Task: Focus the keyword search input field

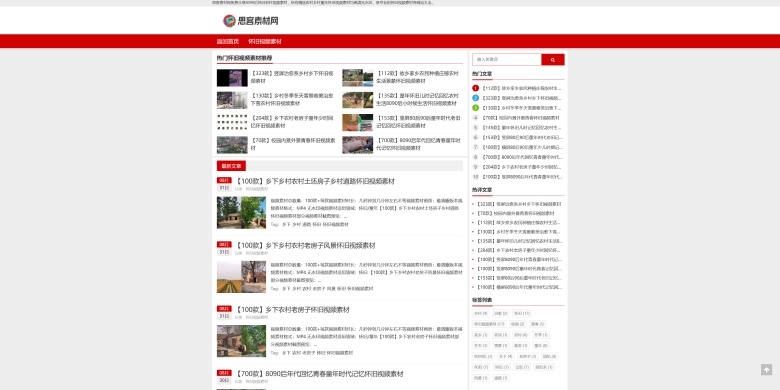Action: [507, 60]
